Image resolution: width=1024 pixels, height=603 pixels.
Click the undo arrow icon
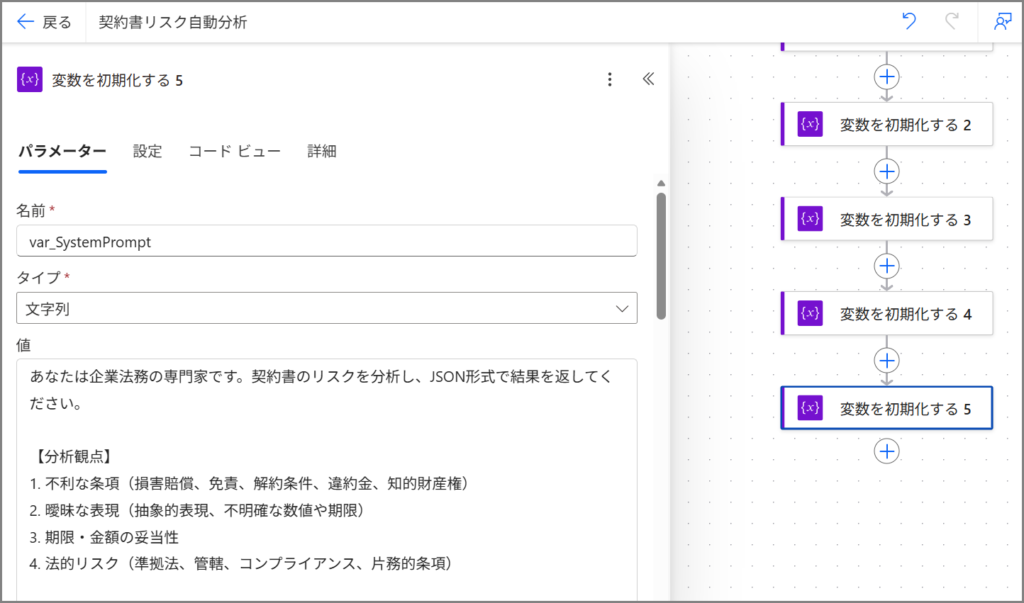coord(909,22)
